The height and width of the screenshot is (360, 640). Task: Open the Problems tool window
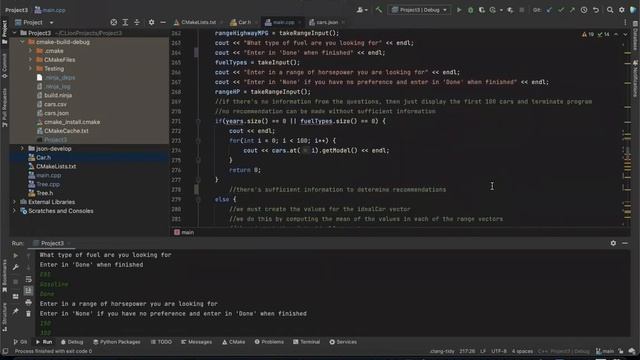269,342
